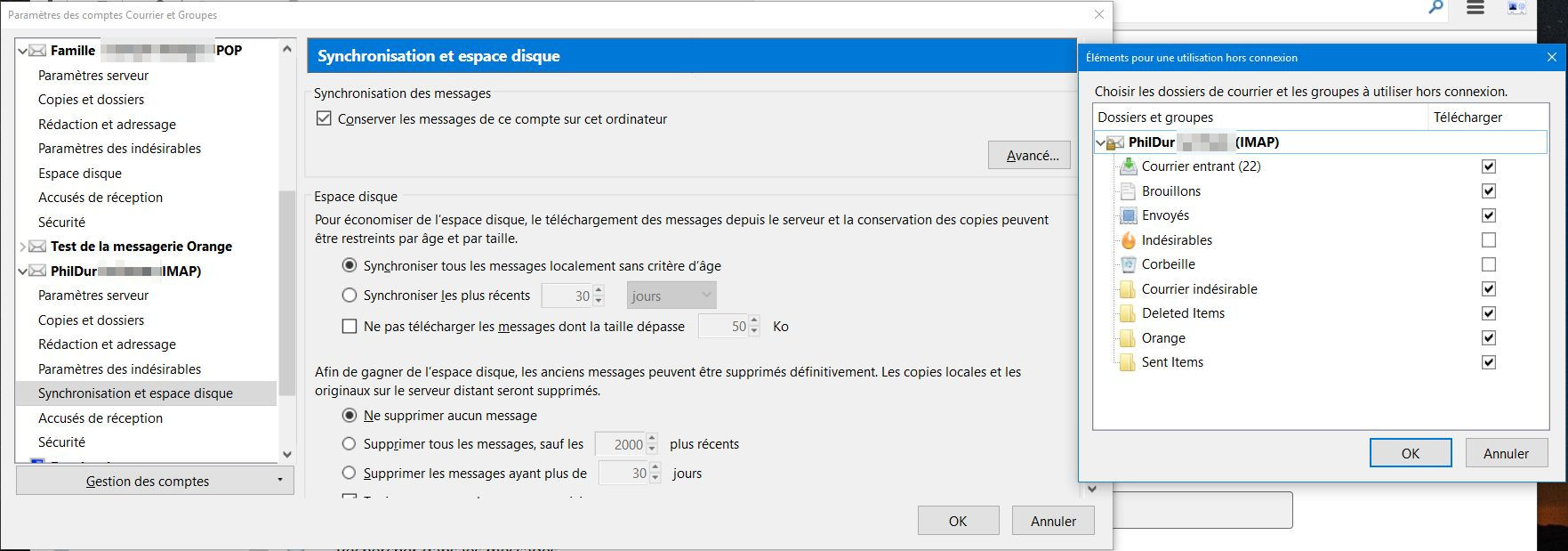Open the hamburger menu in the background window
The height and width of the screenshot is (551, 1568).
(1476, 8)
